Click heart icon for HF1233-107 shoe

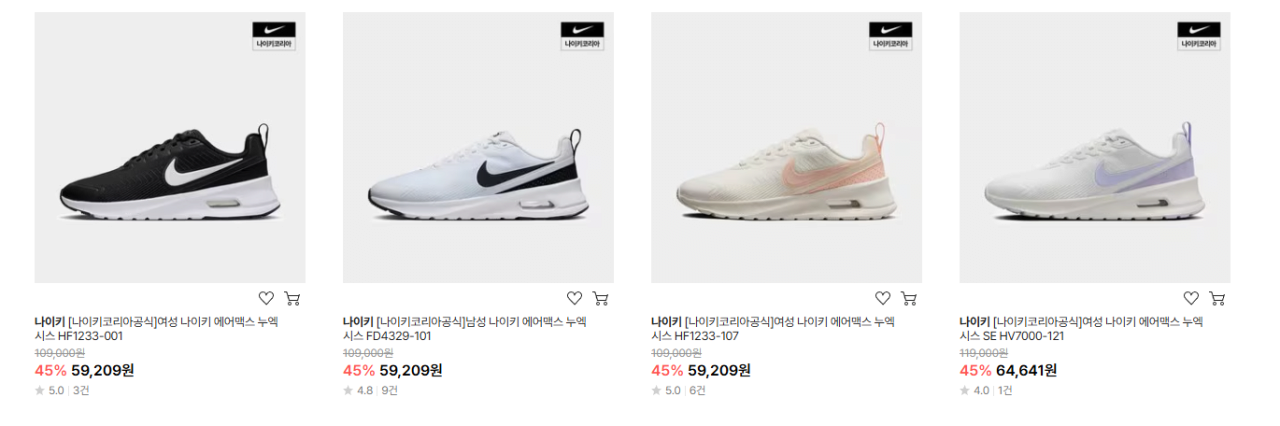882,298
